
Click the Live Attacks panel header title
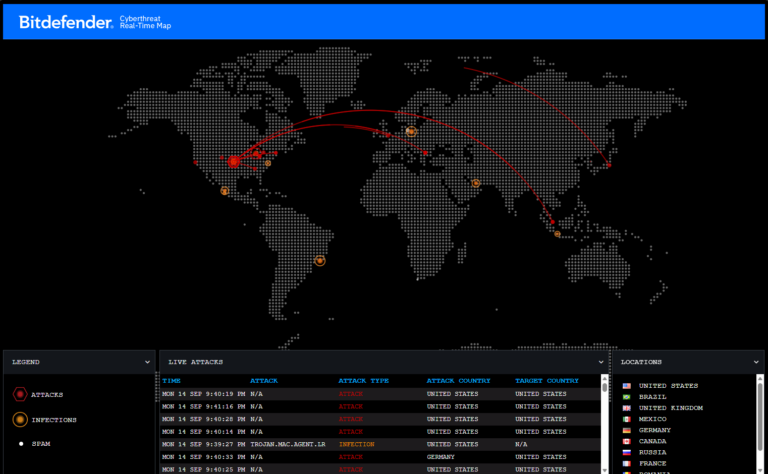(x=195, y=362)
